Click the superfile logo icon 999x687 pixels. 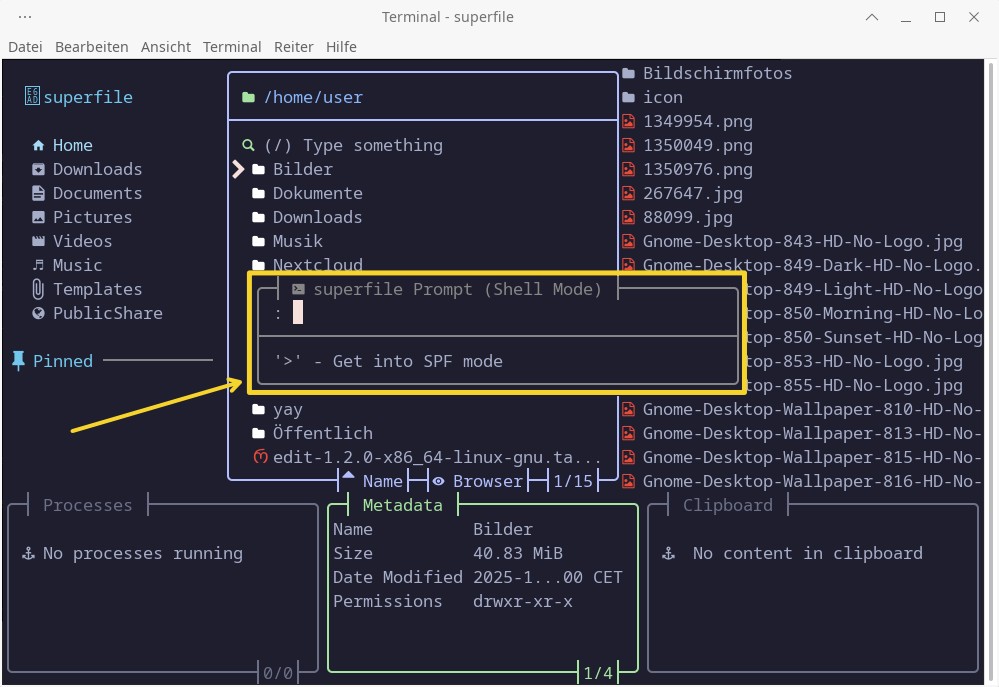(32, 97)
